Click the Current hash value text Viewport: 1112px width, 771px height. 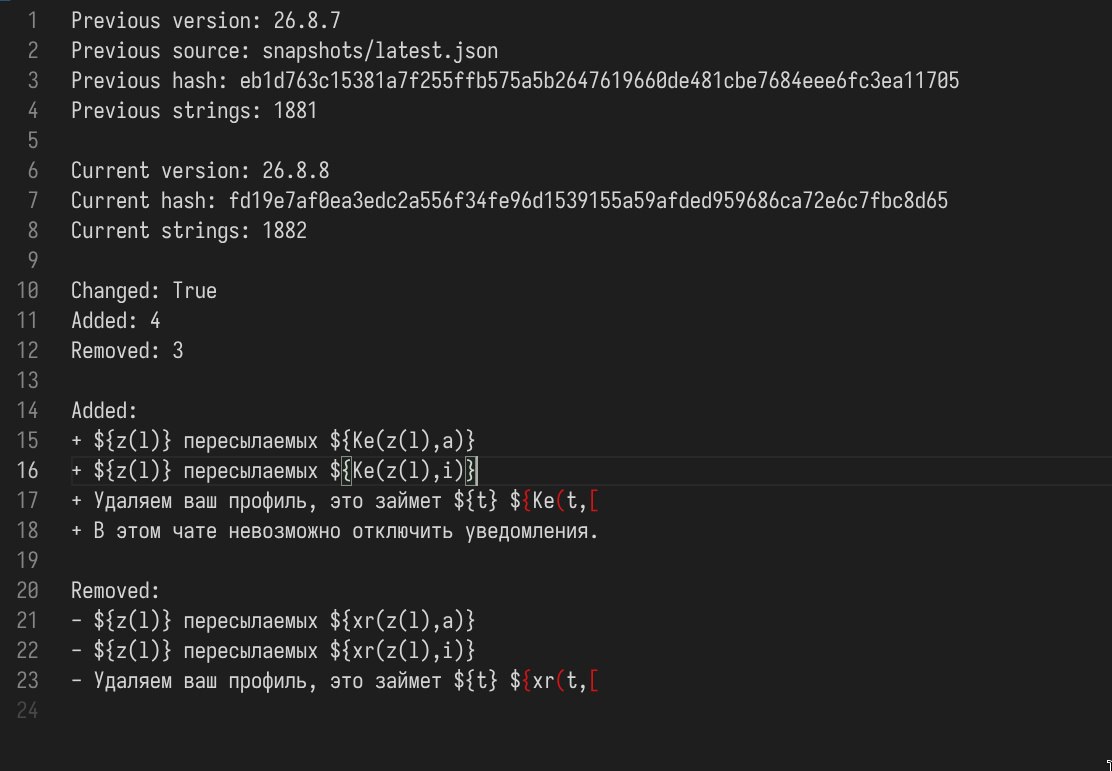(588, 201)
